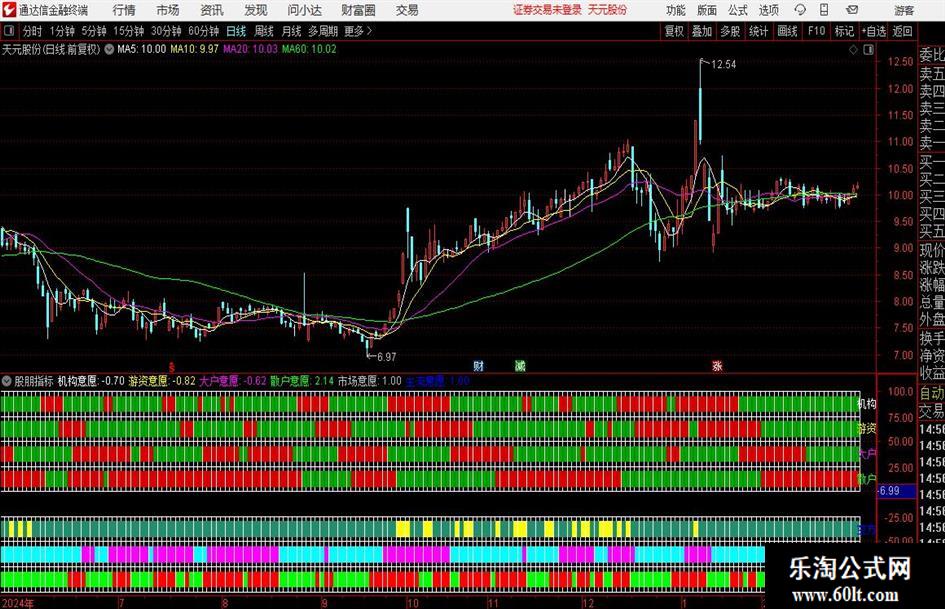Click the blue -6.99 value on axis
This screenshot has height=609, width=945.
896,491
